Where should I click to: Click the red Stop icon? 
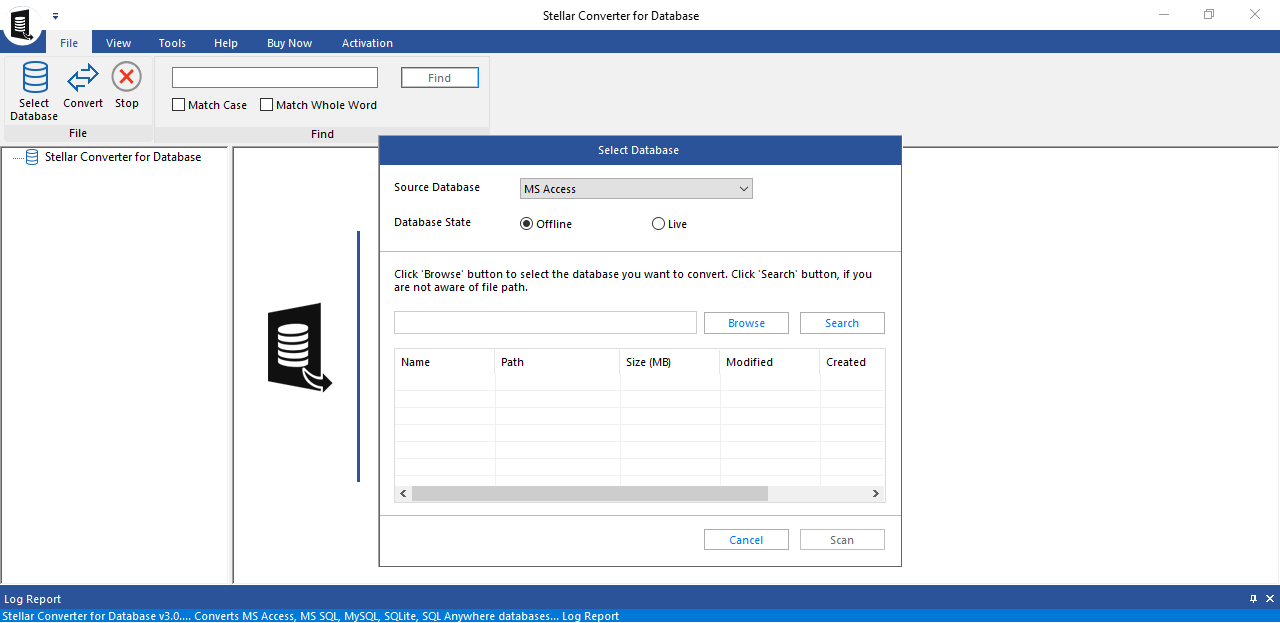tap(126, 77)
